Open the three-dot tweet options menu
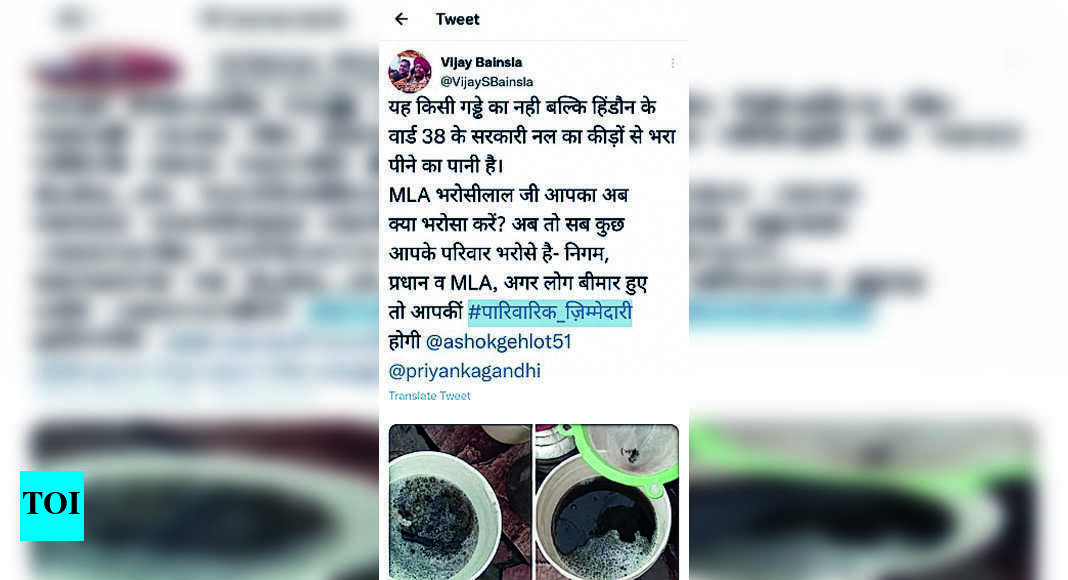 tap(673, 63)
